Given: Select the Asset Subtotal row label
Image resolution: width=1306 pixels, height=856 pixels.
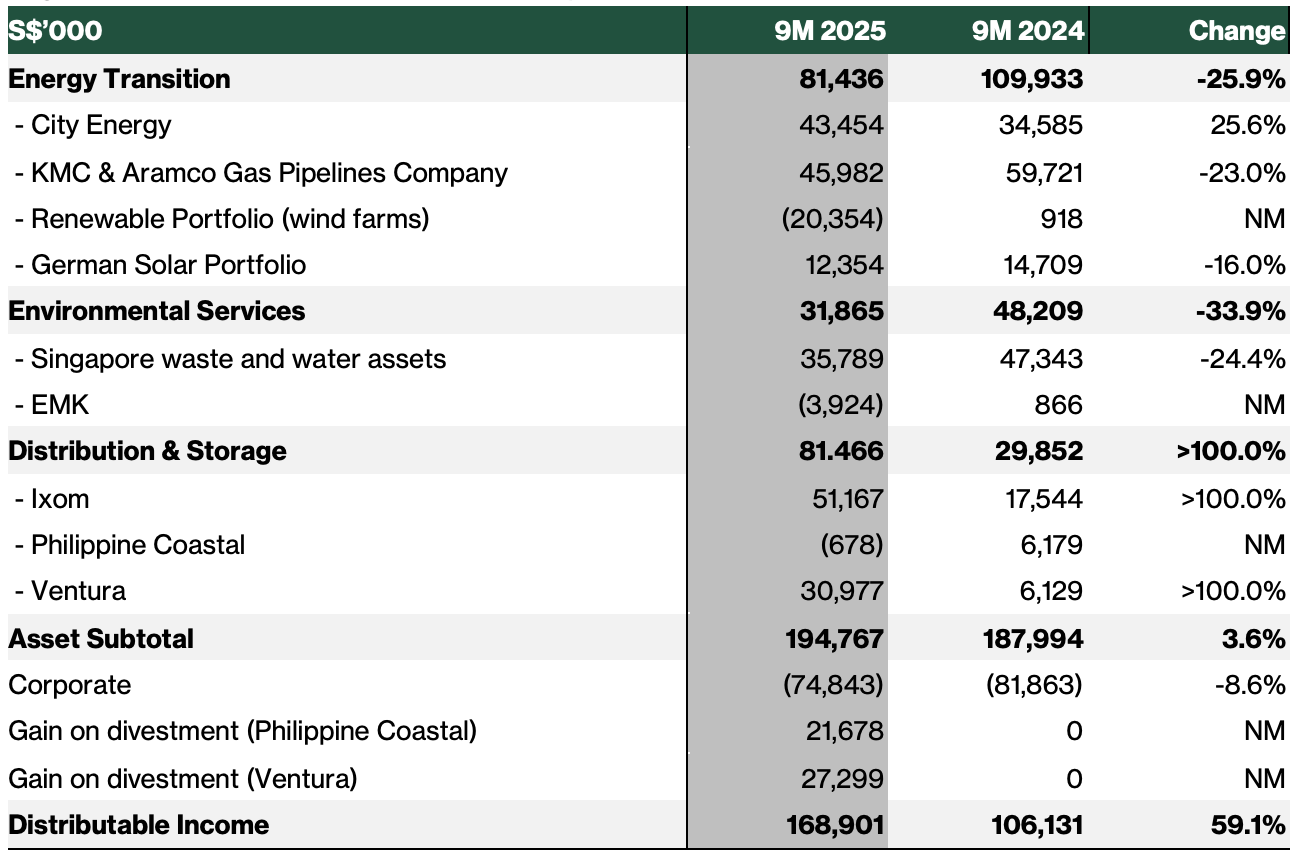Looking at the screenshot, I should [x=101, y=638].
